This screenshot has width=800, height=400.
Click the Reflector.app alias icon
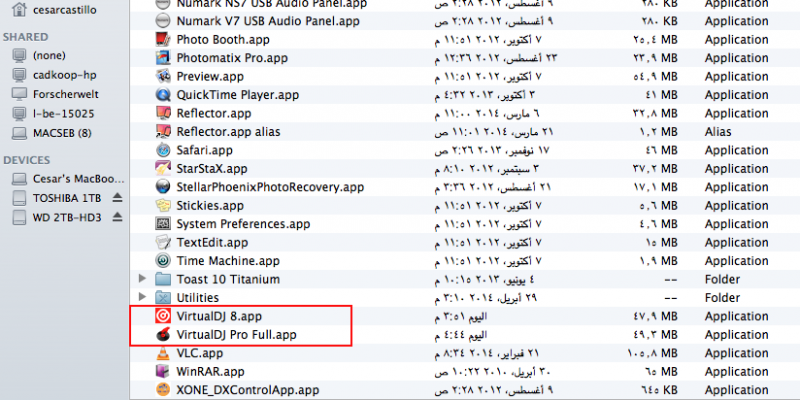(x=162, y=132)
